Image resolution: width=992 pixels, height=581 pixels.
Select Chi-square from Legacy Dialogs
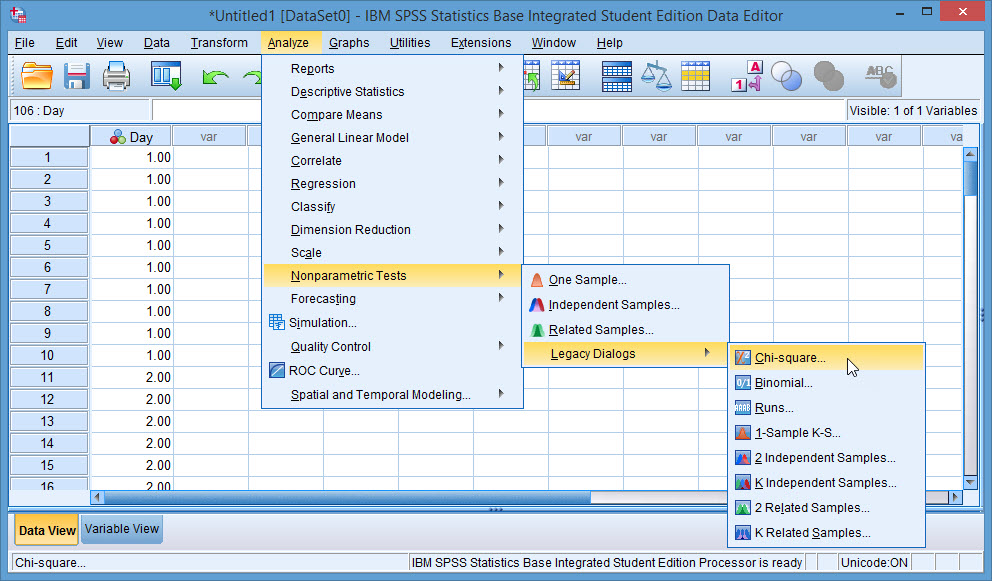(x=826, y=358)
